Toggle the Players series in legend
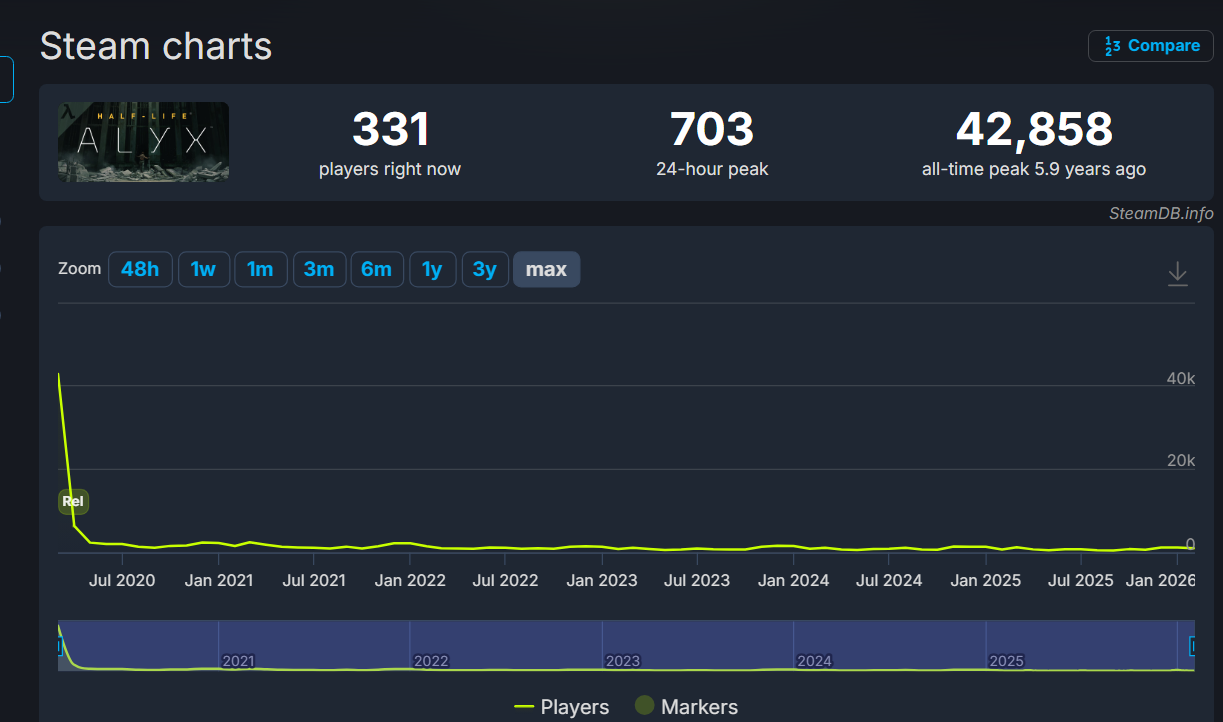1223x722 pixels. pyautogui.click(x=561, y=707)
